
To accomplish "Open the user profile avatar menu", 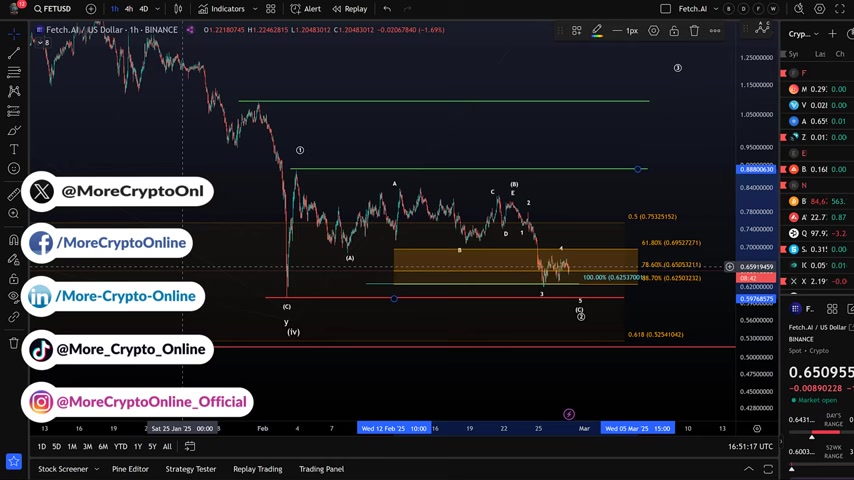I will (15, 8).
